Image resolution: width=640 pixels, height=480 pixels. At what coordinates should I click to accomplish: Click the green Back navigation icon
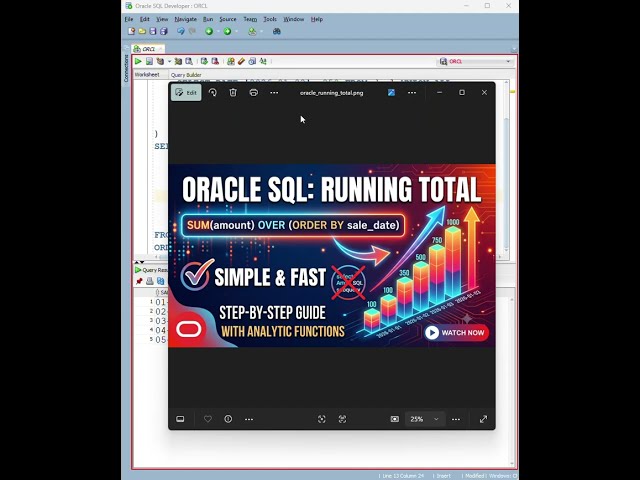[x=209, y=31]
